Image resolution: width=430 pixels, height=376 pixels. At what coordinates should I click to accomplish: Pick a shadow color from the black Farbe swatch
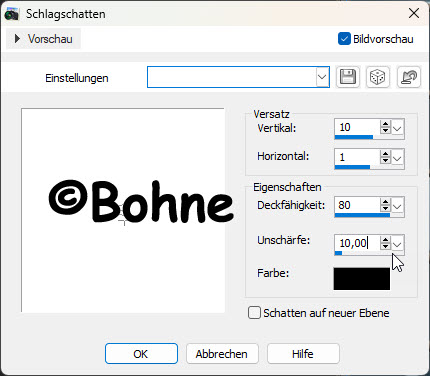tap(362, 279)
